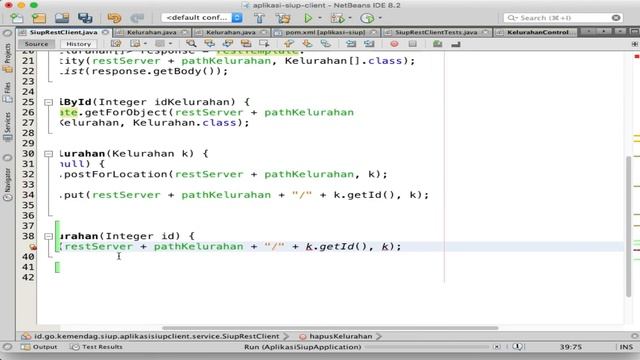Open the Run Project dropdown arrow

click(320, 18)
